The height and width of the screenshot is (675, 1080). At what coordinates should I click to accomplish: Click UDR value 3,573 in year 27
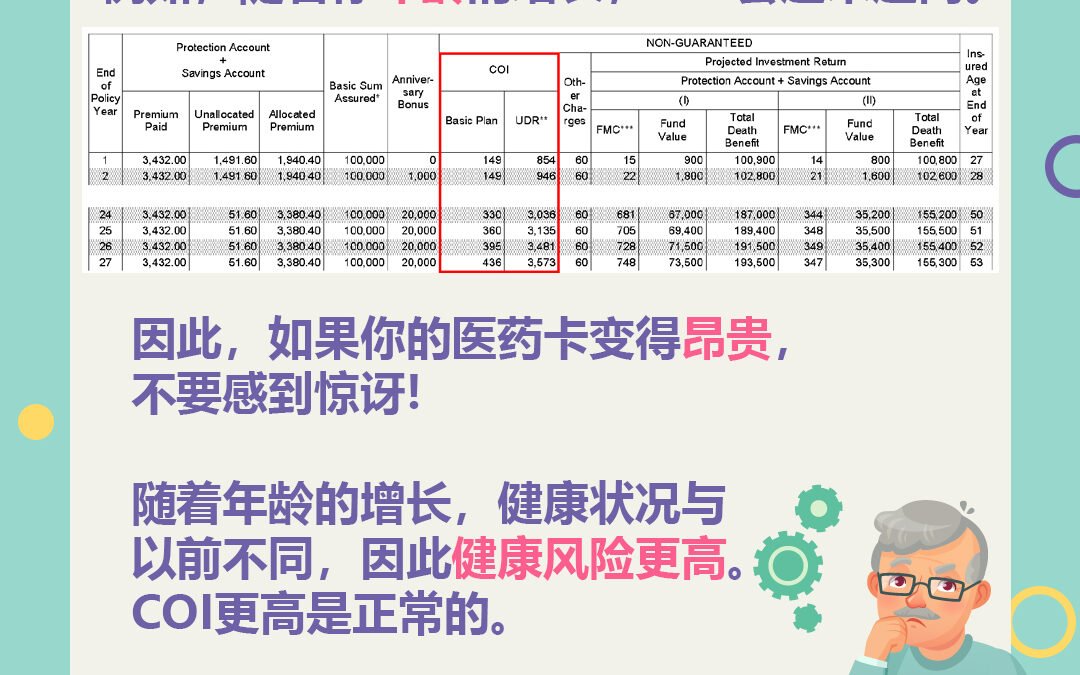tap(530, 263)
